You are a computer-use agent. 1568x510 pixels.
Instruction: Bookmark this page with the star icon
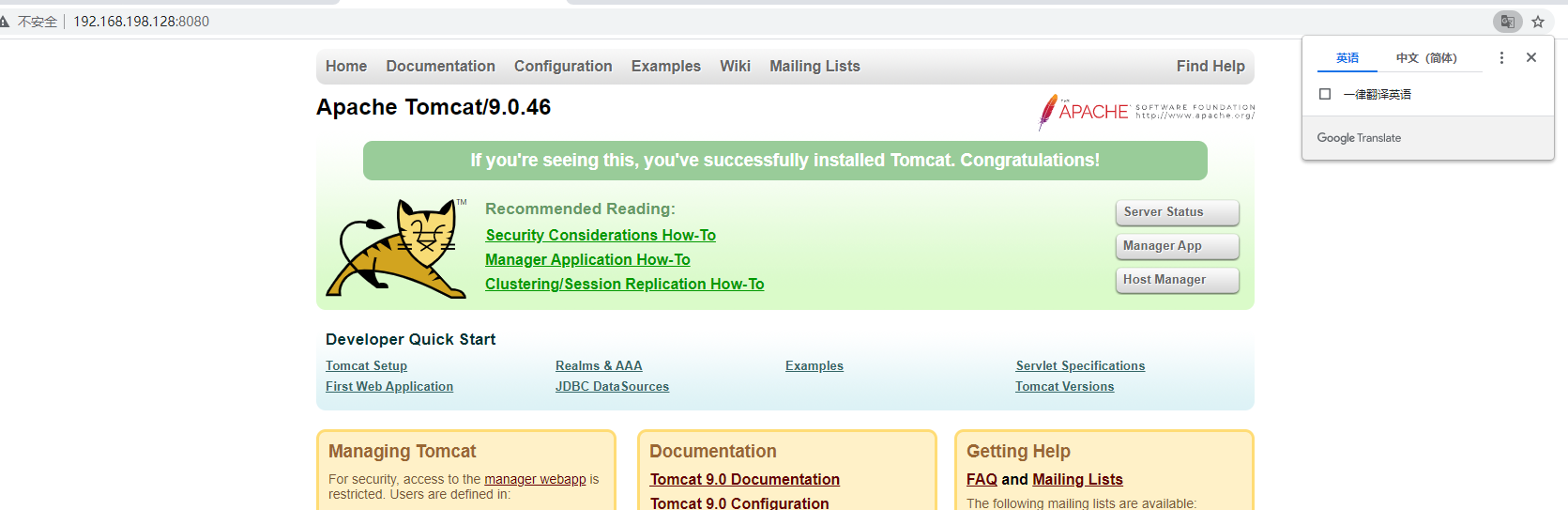(1538, 22)
